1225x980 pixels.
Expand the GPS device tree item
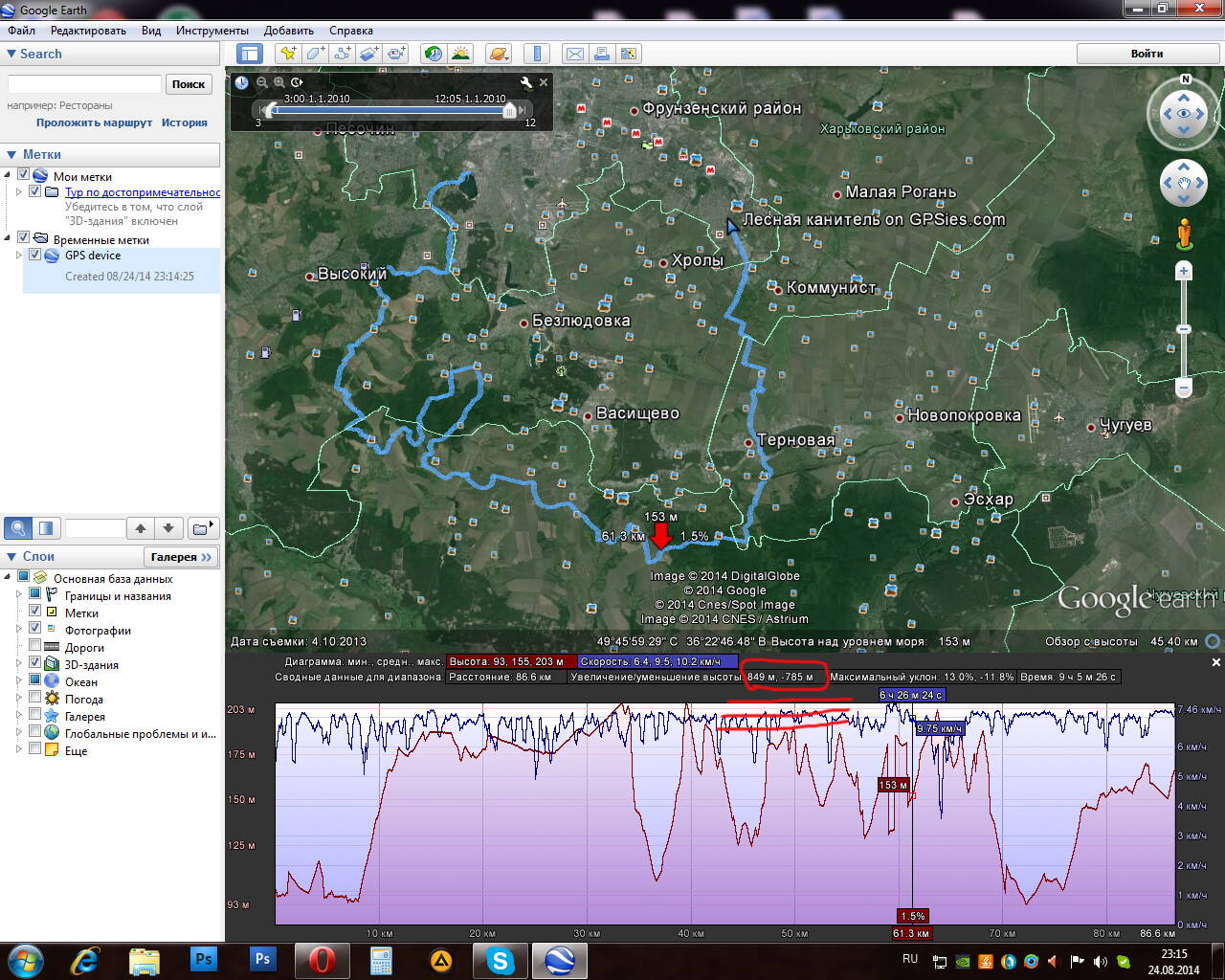(x=19, y=256)
